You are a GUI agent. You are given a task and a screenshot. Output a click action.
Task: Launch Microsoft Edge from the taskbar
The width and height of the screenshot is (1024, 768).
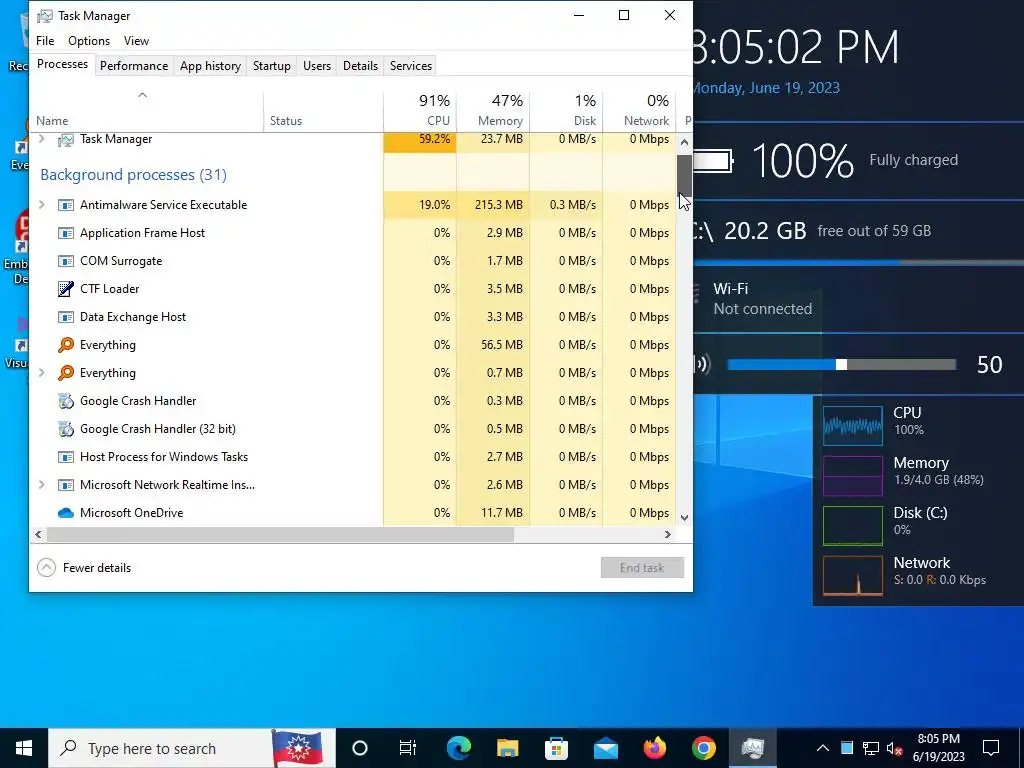pos(458,748)
